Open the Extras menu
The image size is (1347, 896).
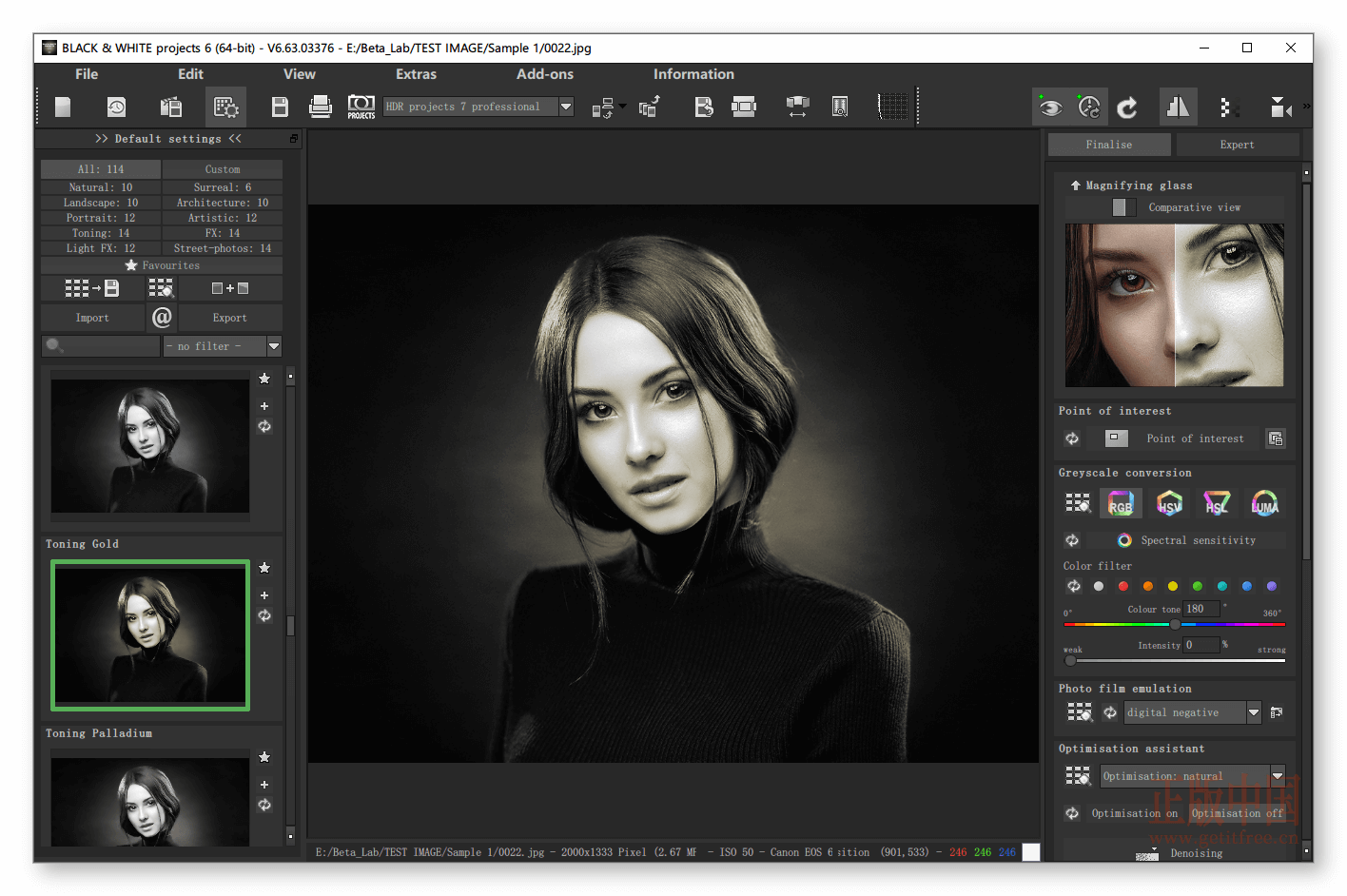[x=416, y=74]
